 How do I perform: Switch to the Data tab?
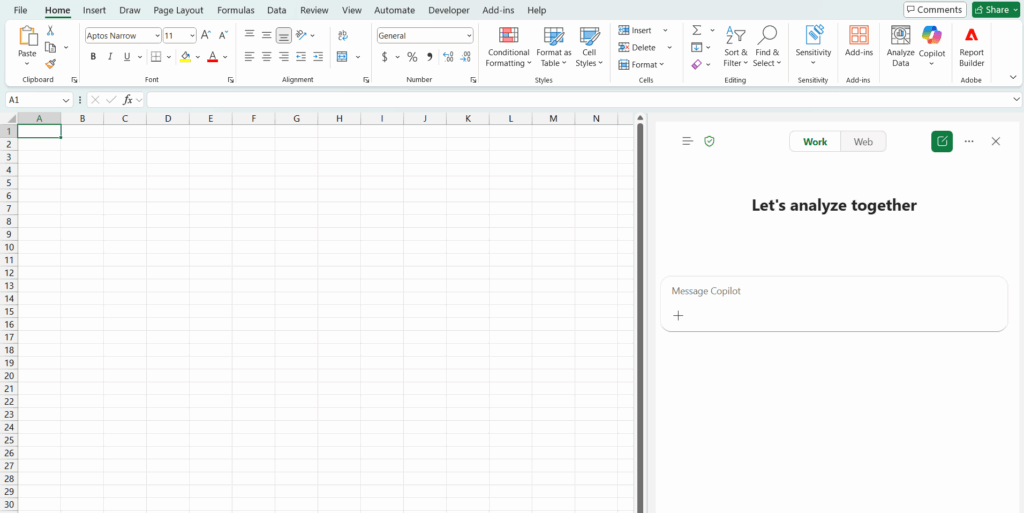click(277, 10)
